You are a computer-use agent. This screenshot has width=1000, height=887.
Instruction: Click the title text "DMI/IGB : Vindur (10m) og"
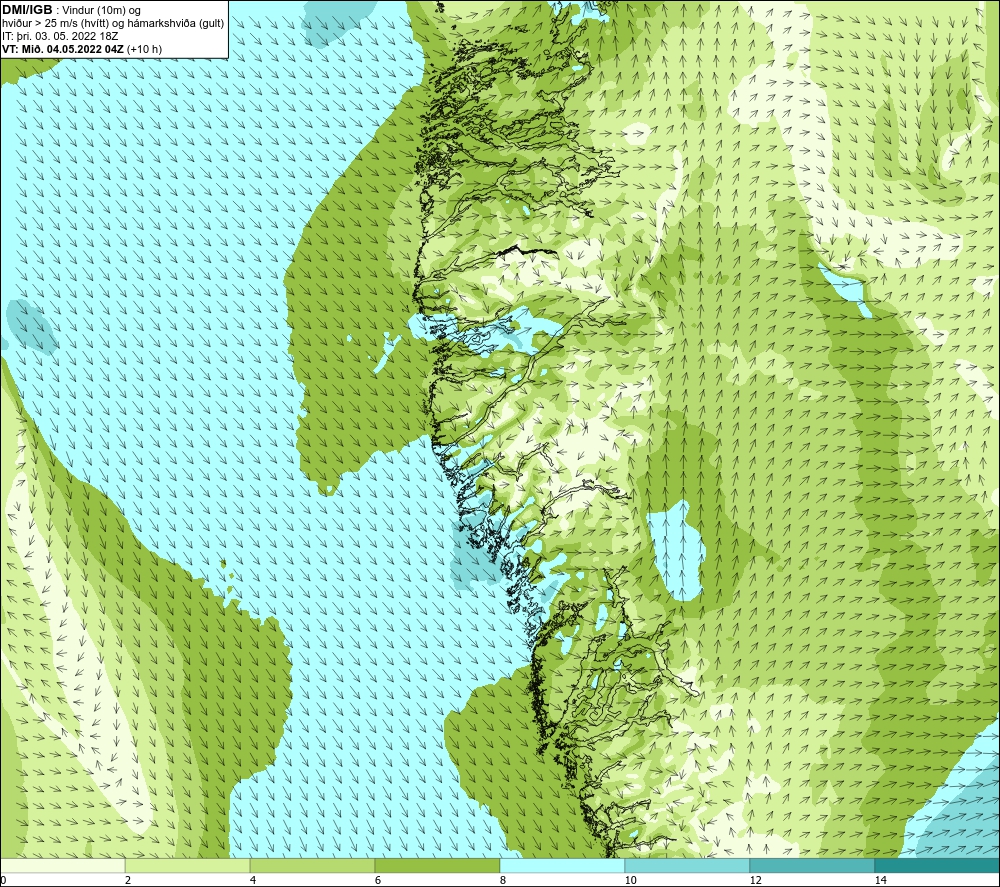click(x=71, y=10)
